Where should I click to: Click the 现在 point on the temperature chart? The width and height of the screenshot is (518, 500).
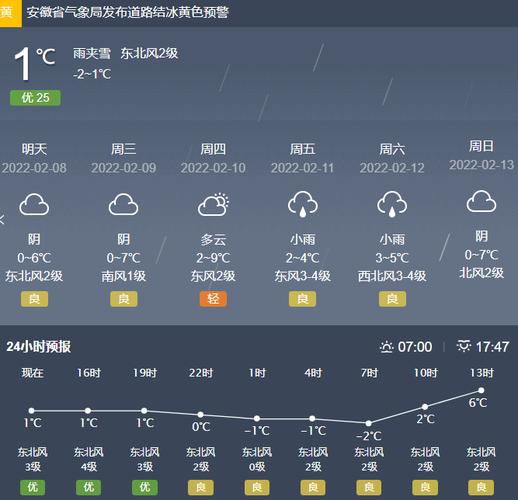point(32,411)
